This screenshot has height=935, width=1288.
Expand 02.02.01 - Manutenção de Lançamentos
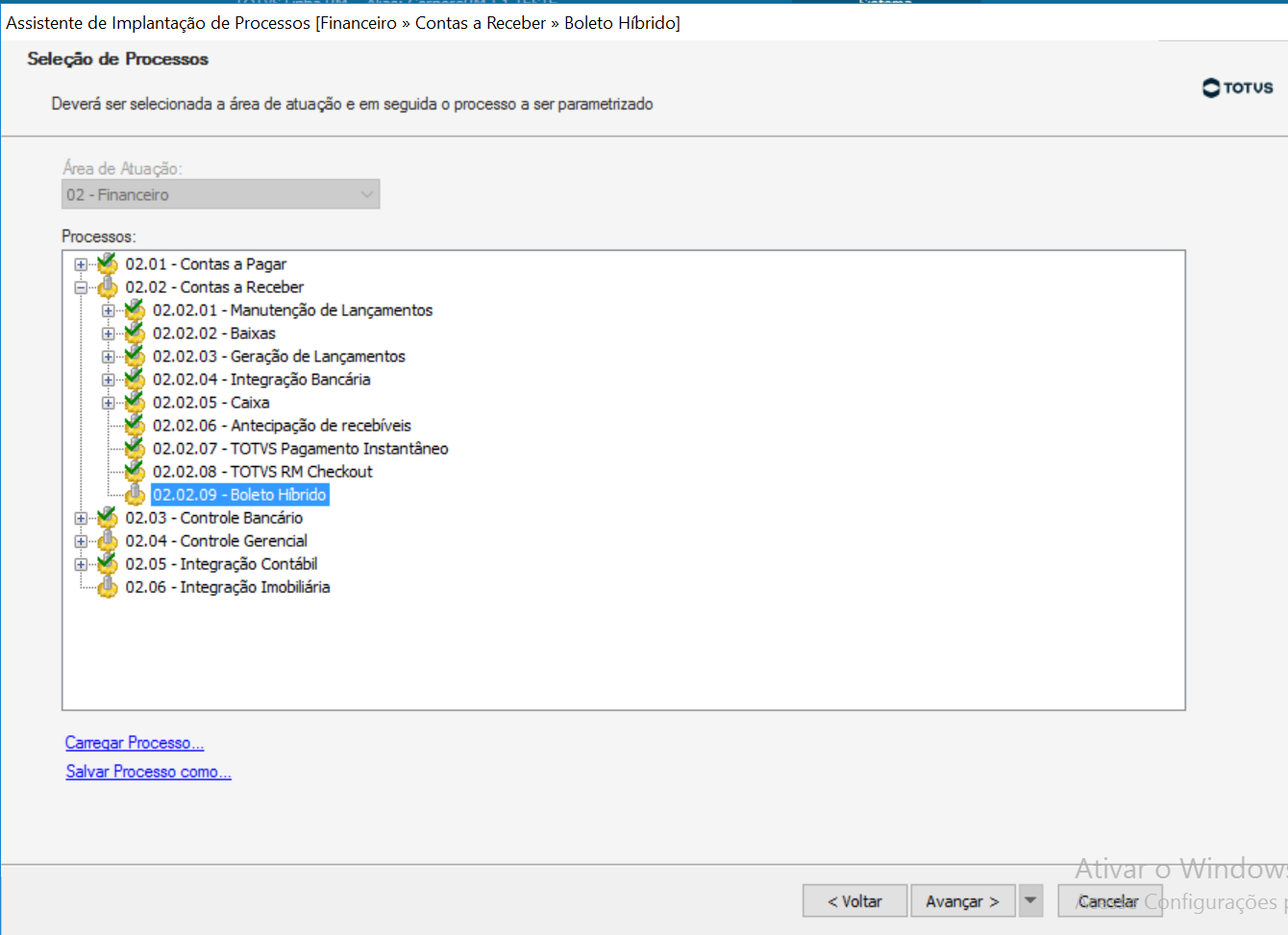tap(109, 310)
